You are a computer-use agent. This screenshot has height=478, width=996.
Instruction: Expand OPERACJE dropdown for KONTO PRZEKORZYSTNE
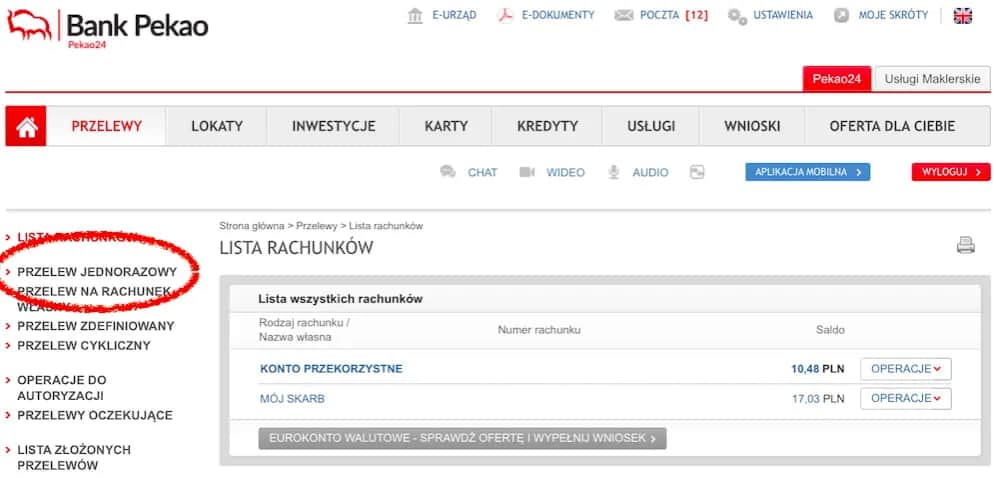click(906, 369)
